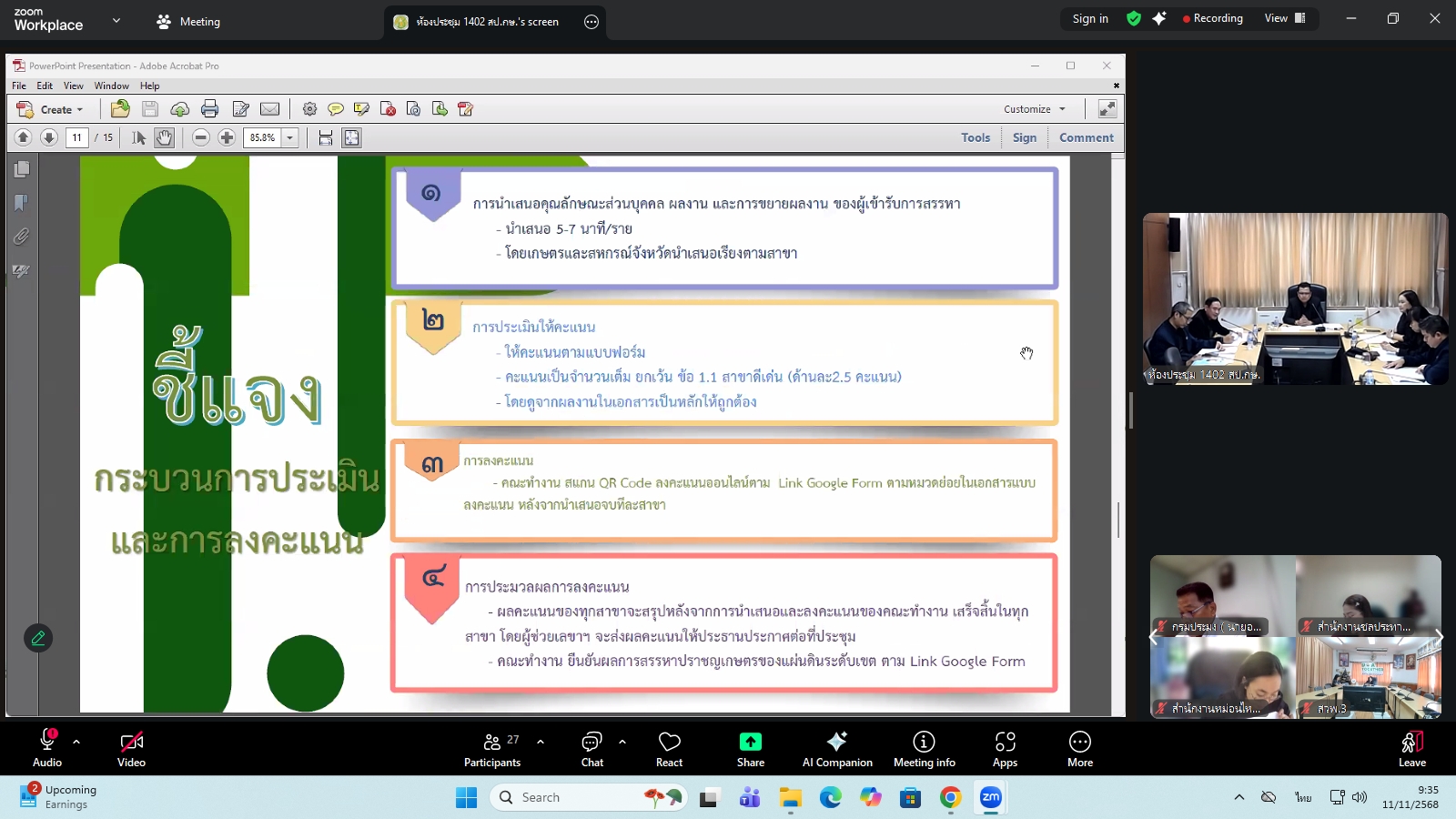1456x819 pixels.
Task: Open the Comment pane tab
Action: coord(1086,137)
